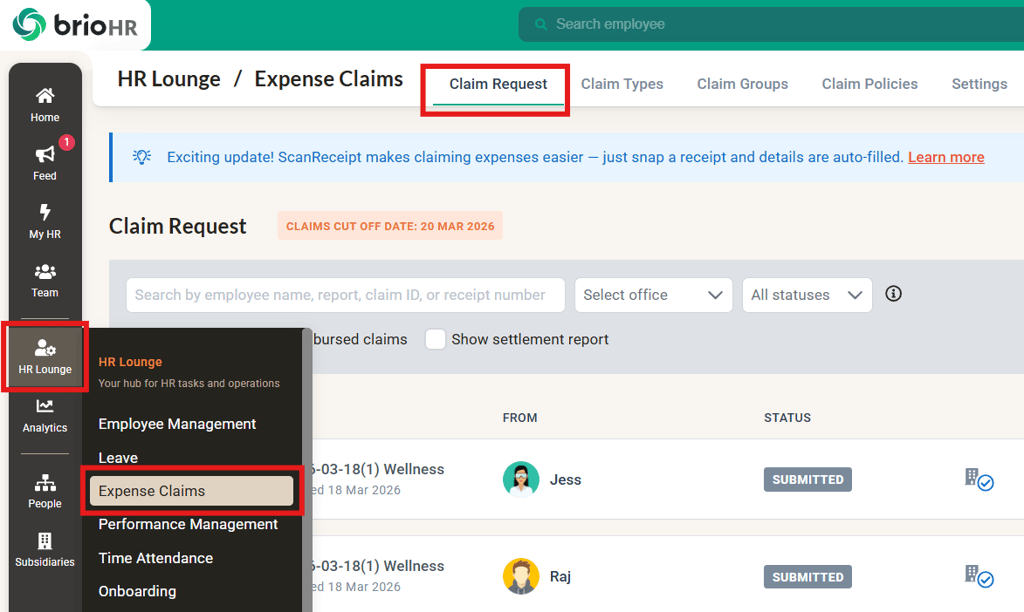Select Onboarding menu item
Viewport: 1024px width, 612px height.
pos(137,592)
